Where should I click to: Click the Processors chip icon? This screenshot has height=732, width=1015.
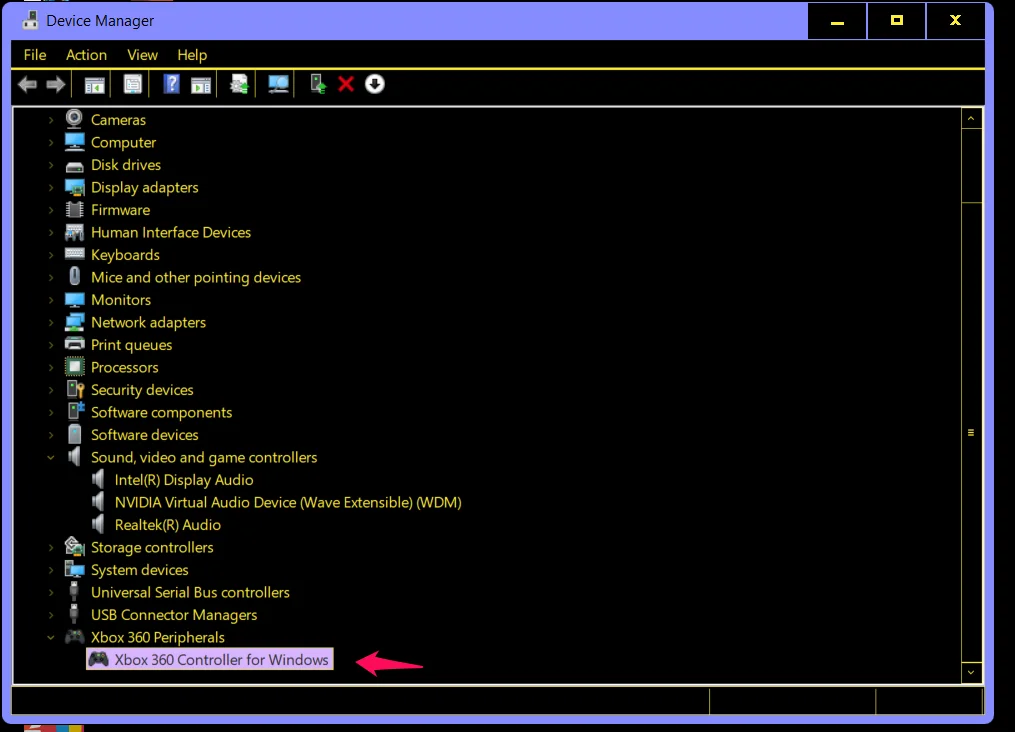pyautogui.click(x=74, y=367)
